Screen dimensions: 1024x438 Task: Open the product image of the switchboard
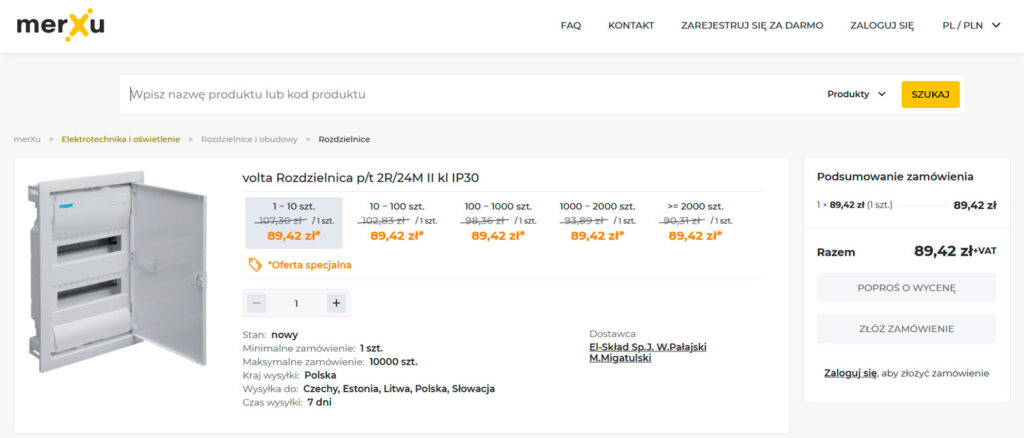point(118,272)
